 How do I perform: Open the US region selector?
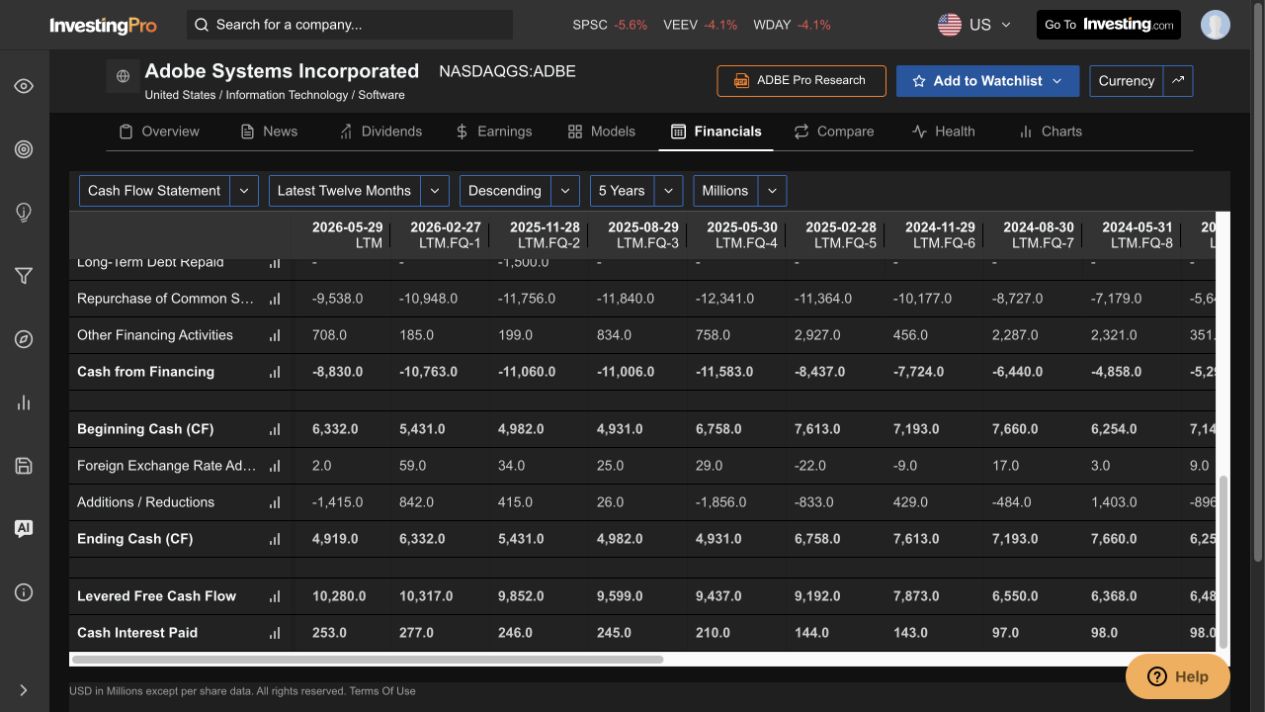[974, 24]
